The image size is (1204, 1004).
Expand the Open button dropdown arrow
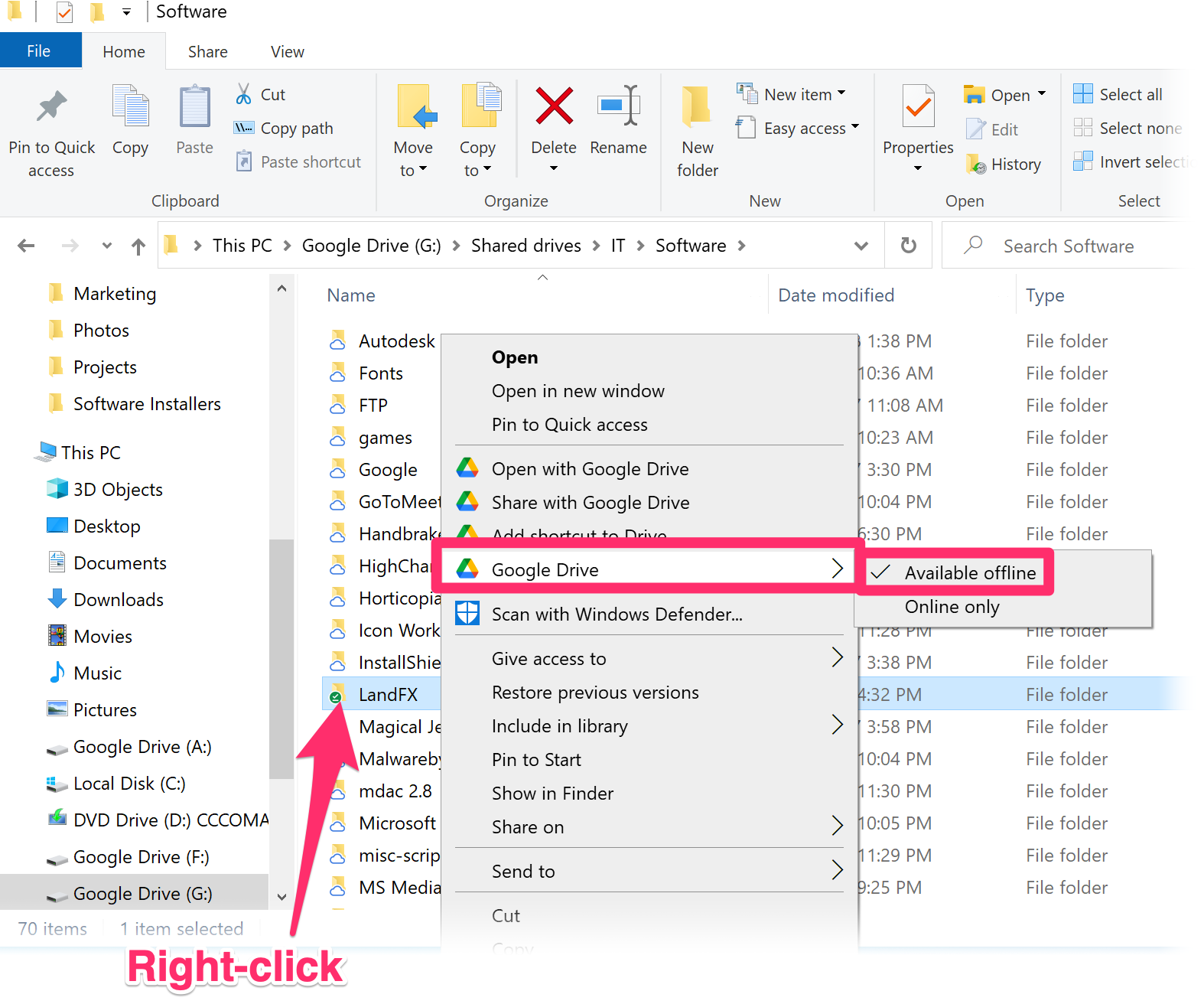pos(1041,94)
